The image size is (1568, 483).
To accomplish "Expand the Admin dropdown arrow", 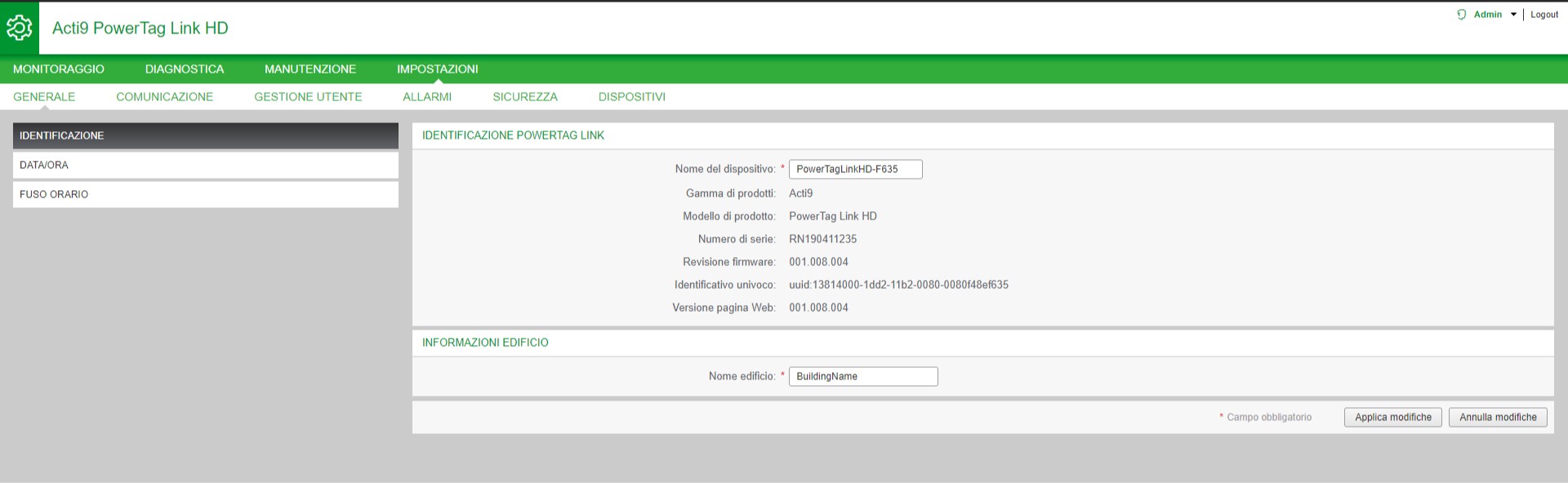I will point(1513,15).
